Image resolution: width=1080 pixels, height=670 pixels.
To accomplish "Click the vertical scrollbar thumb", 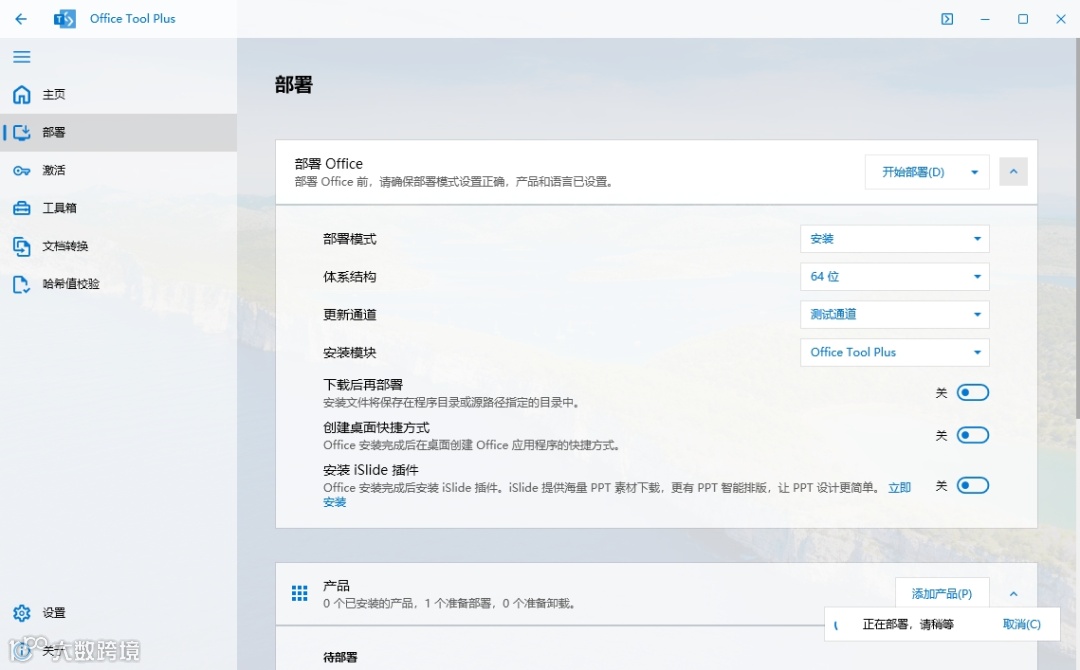I will (1077, 228).
